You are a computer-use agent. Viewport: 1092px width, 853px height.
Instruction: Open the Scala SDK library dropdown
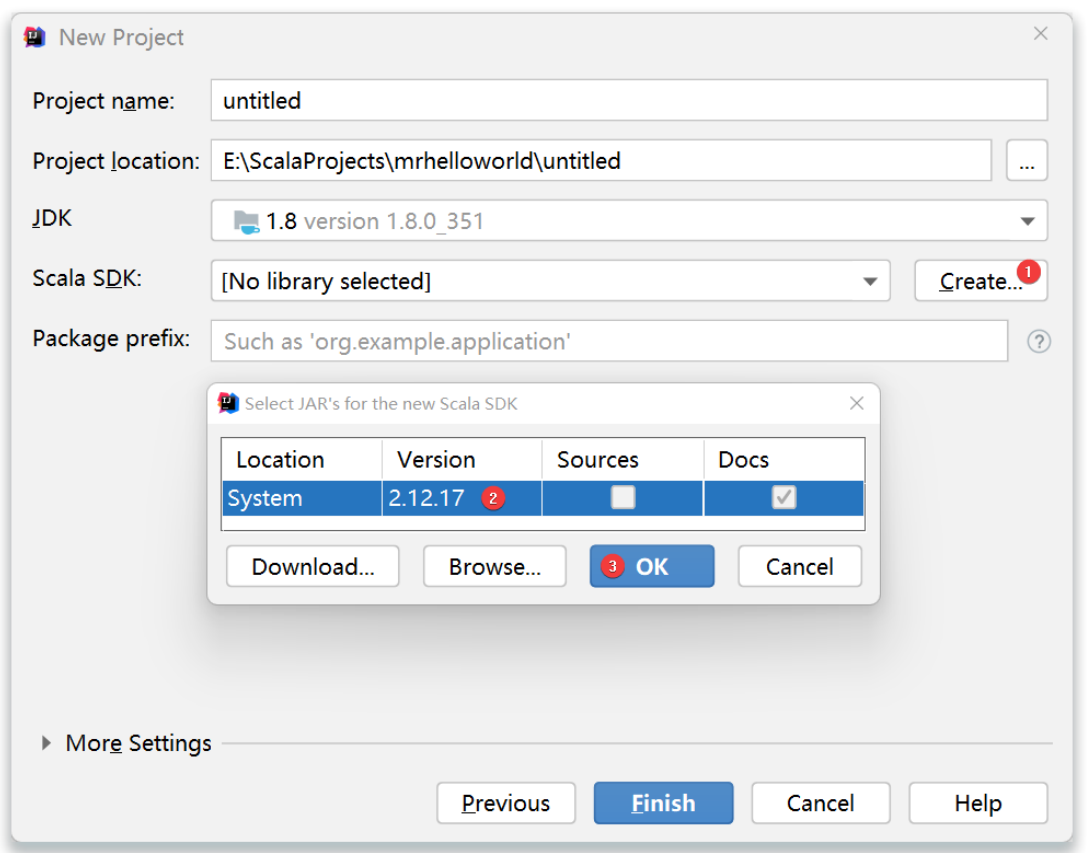[x=870, y=281]
